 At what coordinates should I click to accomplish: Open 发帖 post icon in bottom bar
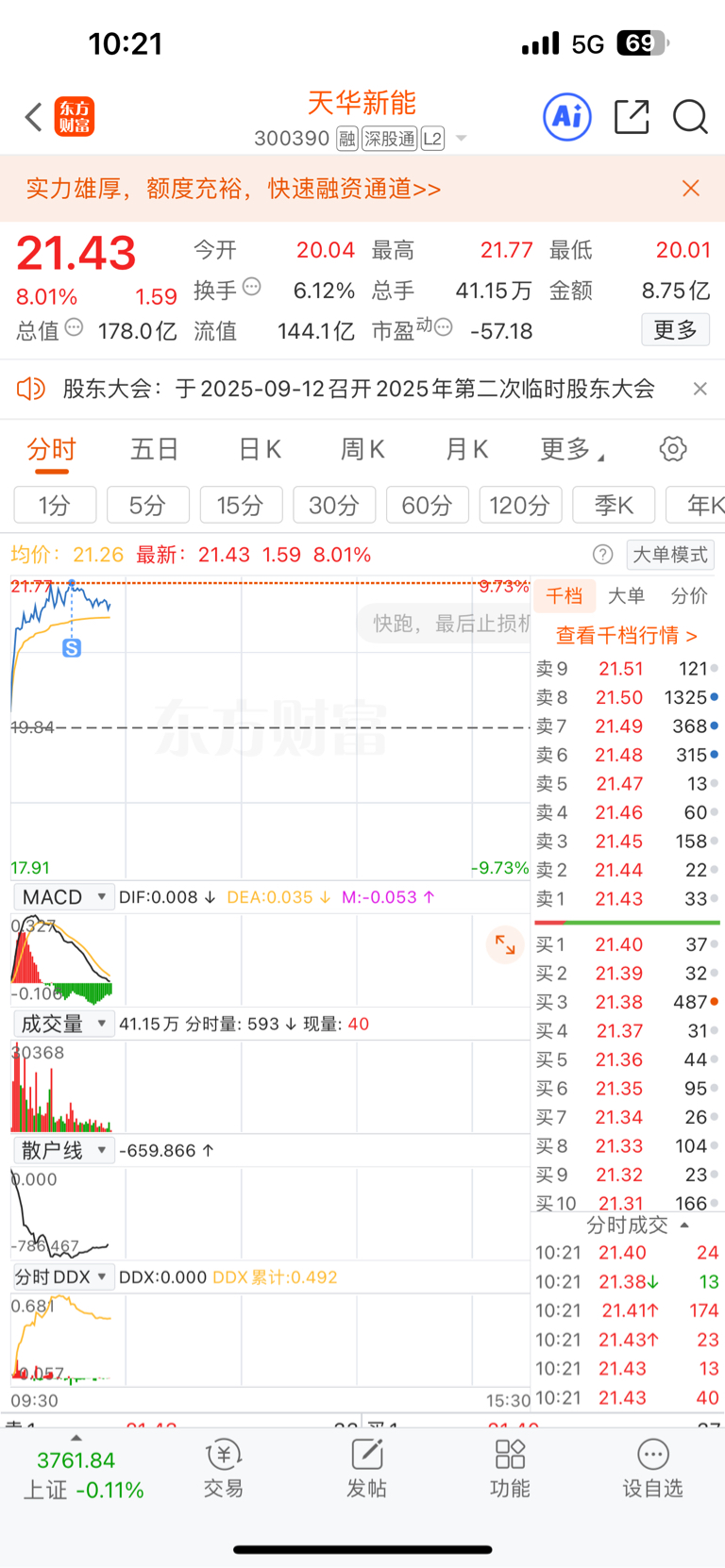click(x=366, y=1470)
